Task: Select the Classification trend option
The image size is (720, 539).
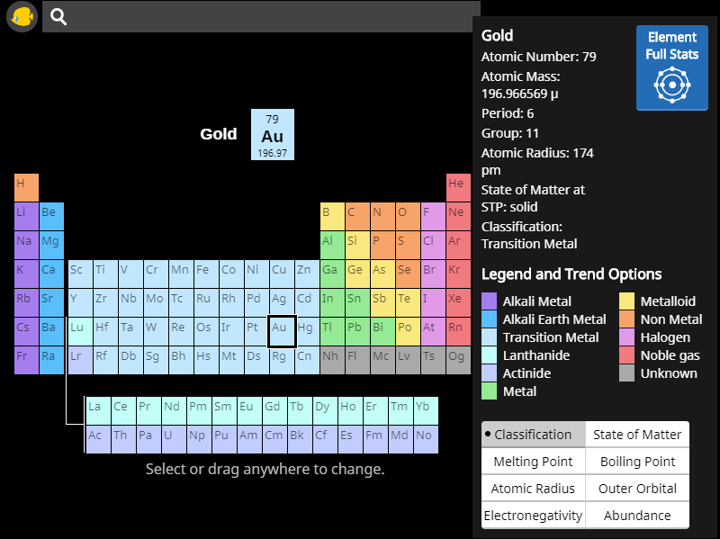Action: tap(533, 434)
